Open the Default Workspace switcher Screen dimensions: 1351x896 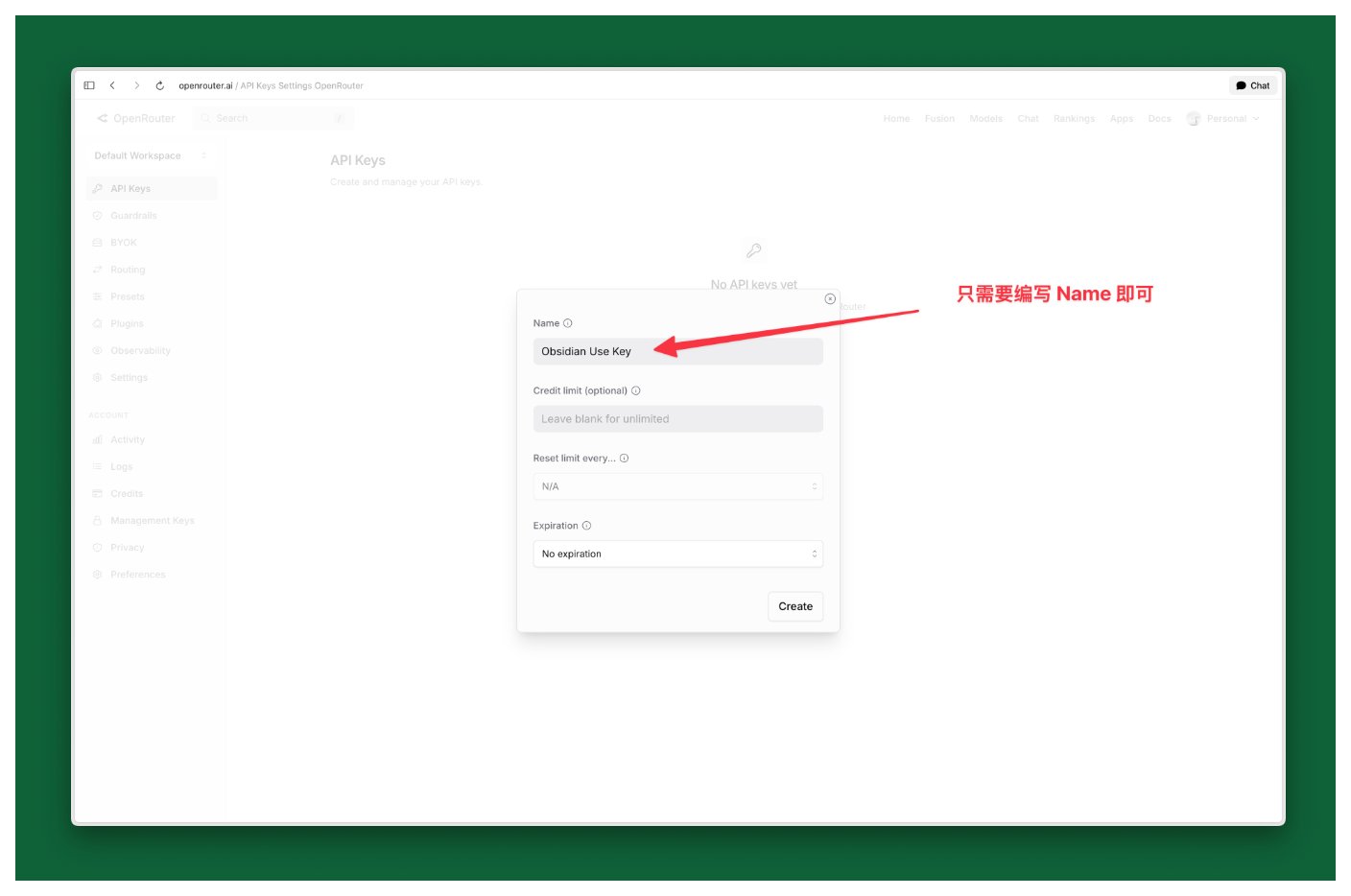pos(151,155)
